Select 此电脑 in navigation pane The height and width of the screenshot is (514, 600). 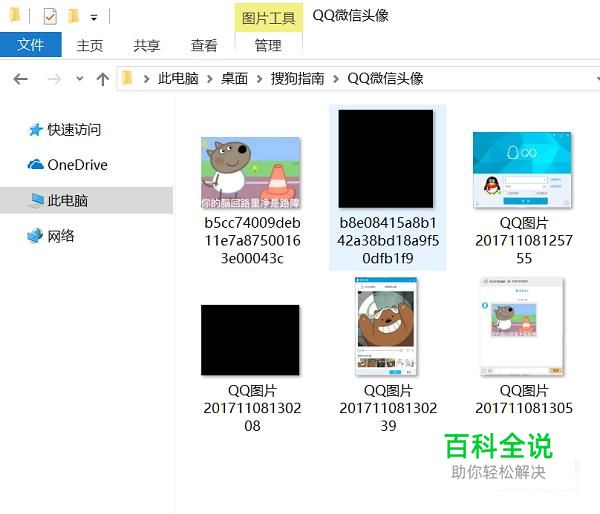click(86, 200)
